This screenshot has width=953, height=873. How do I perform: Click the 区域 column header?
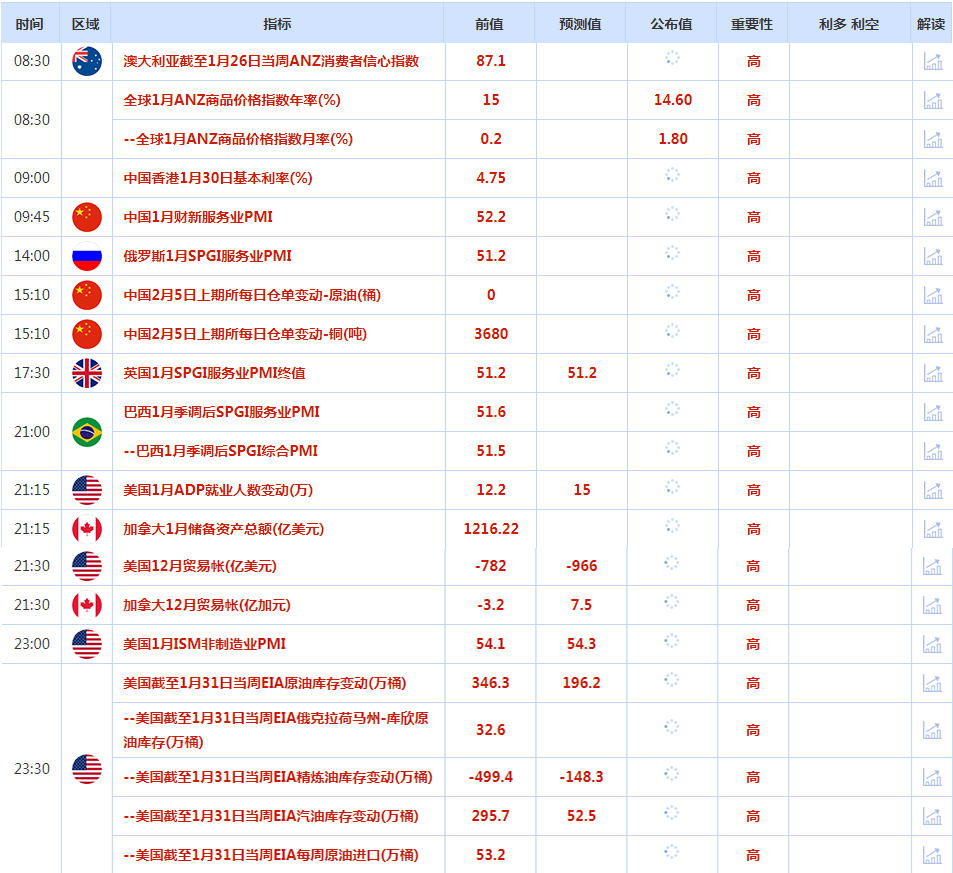tap(86, 24)
